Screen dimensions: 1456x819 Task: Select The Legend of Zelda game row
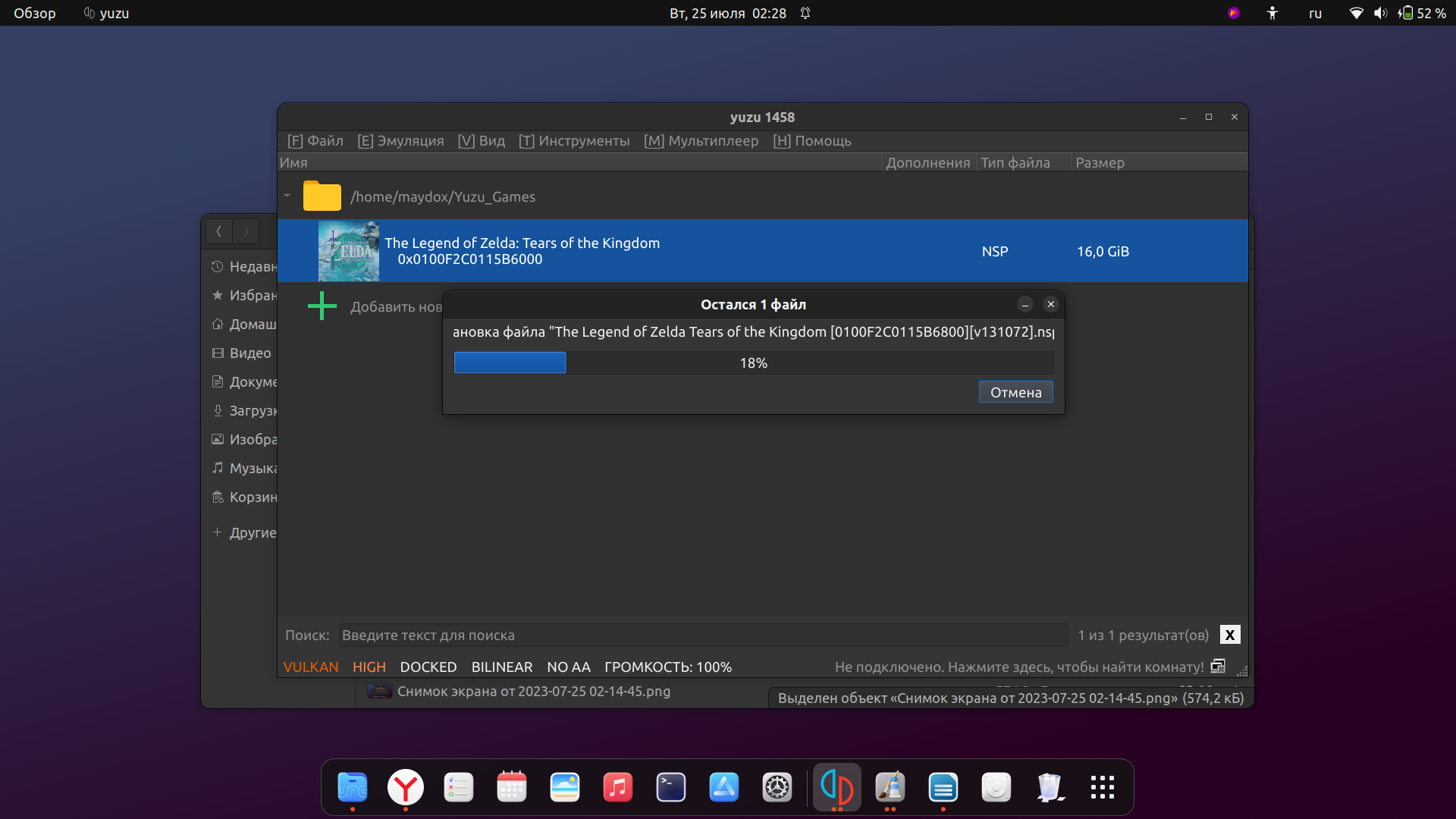[763, 251]
